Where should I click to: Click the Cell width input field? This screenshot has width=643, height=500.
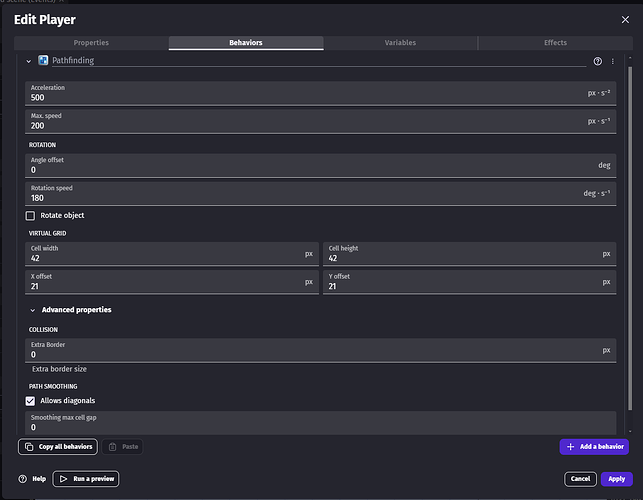click(x=165, y=258)
